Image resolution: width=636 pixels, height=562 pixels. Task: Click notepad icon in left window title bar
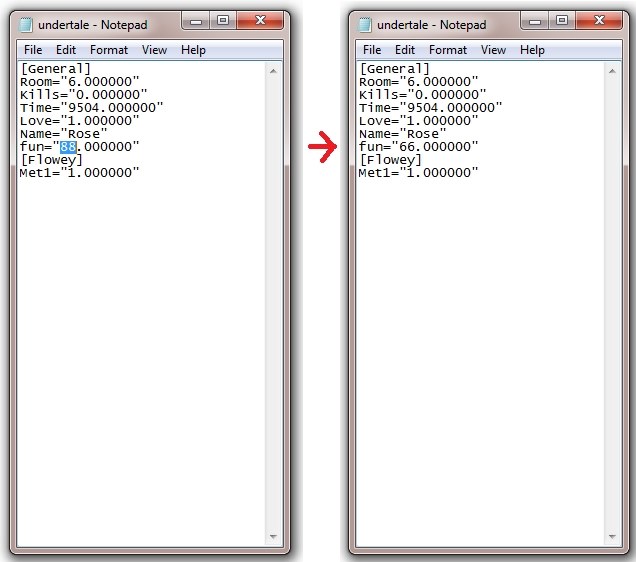tap(26, 25)
